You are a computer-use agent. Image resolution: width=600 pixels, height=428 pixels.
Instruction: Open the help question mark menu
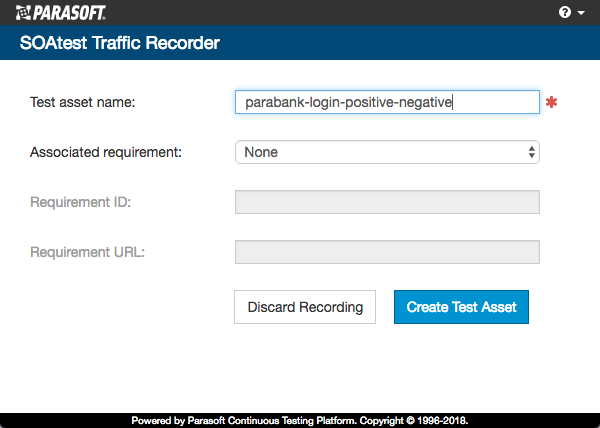[x=571, y=12]
